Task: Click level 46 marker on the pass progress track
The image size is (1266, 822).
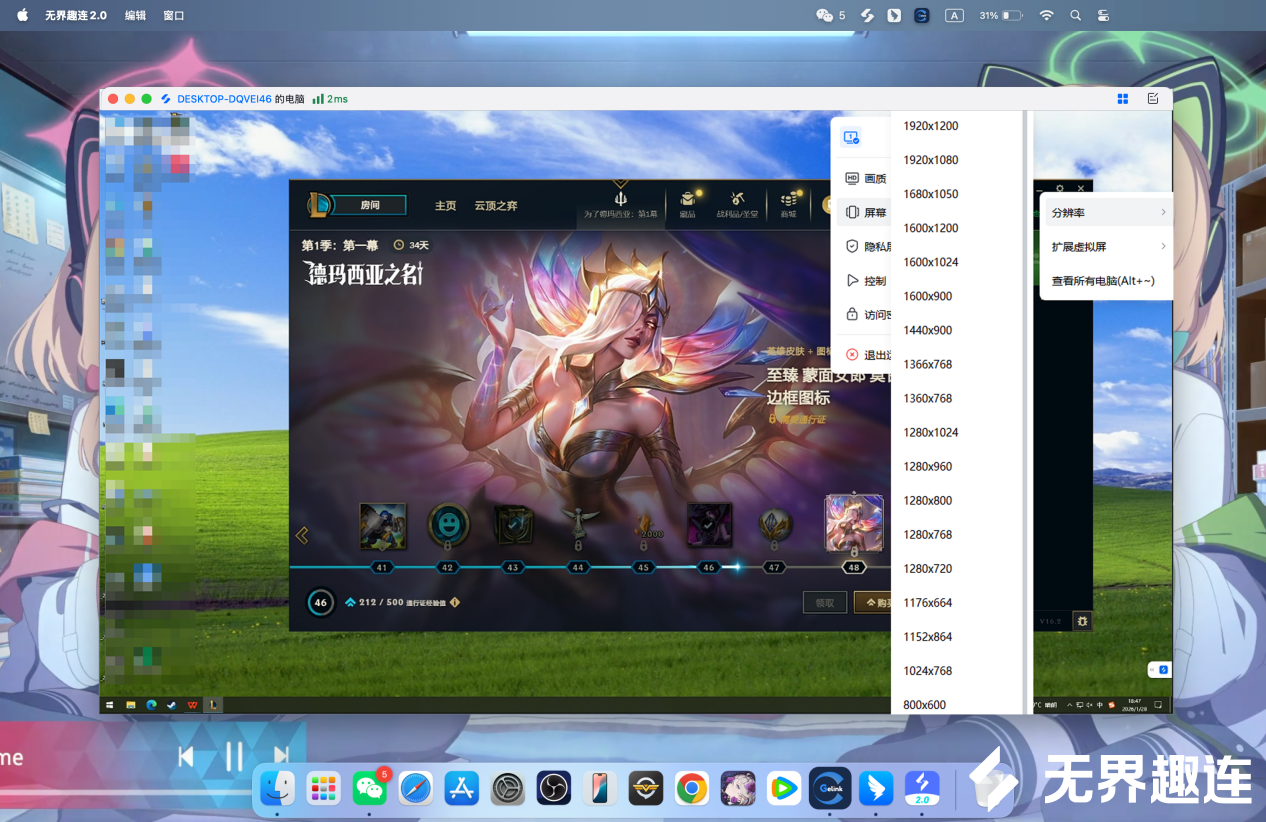Action: coord(709,567)
